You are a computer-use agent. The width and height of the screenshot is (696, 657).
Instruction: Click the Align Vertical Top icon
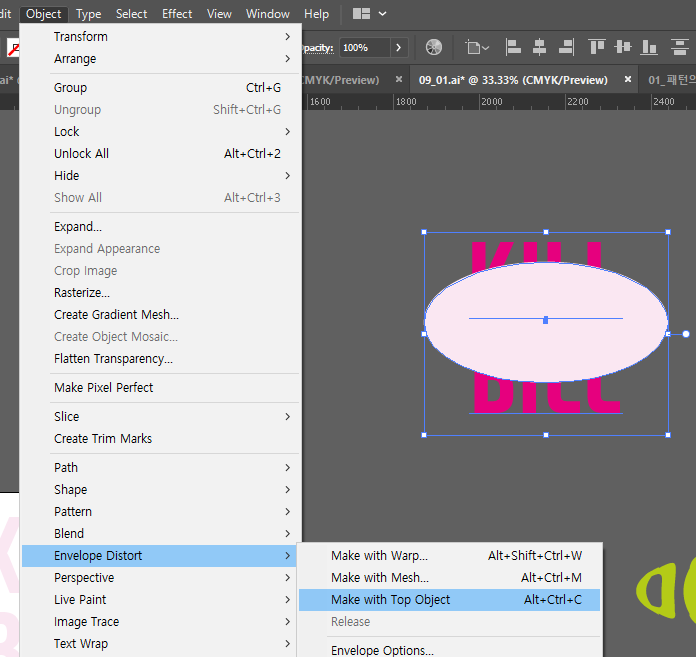point(596,47)
